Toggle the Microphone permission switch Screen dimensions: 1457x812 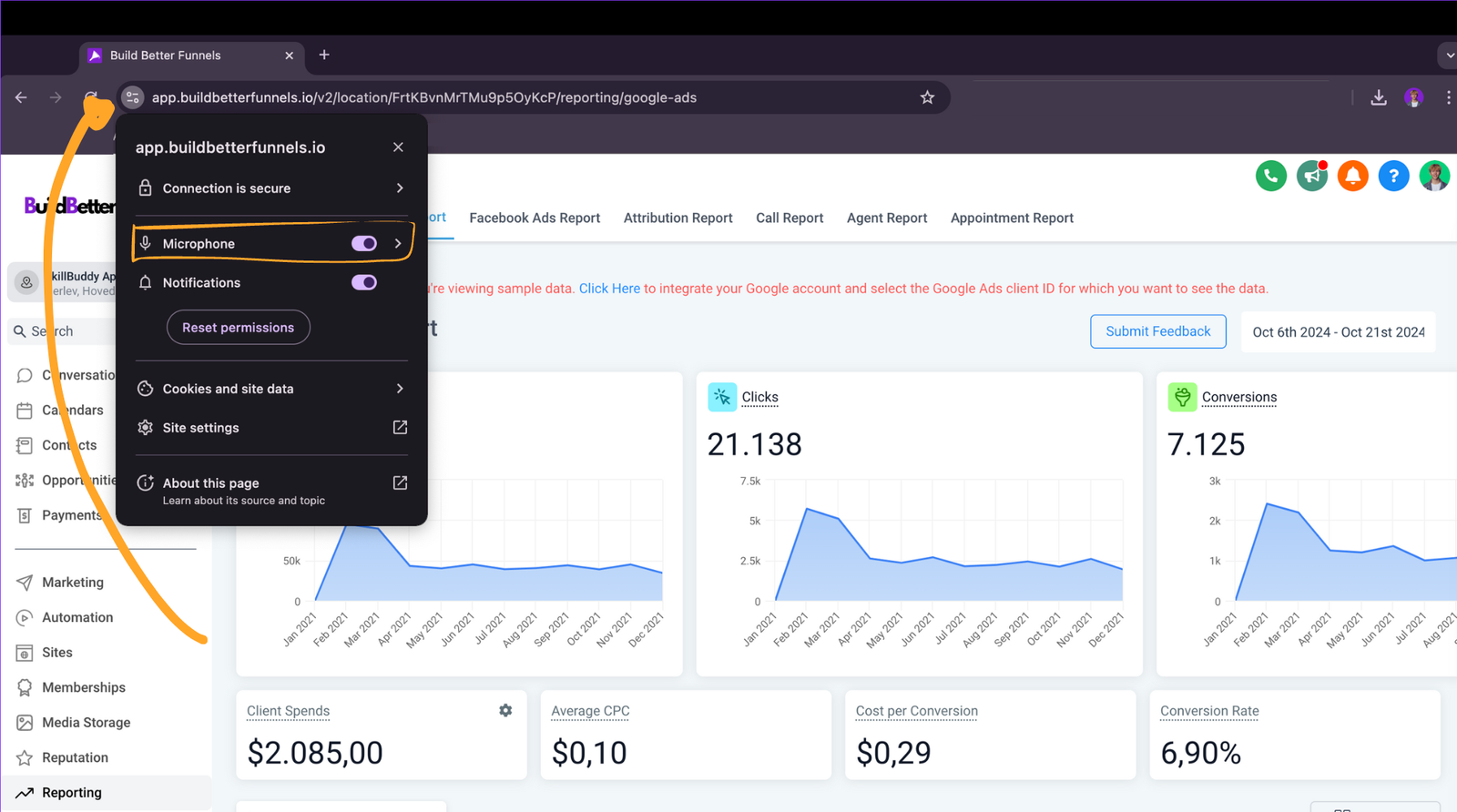point(364,243)
